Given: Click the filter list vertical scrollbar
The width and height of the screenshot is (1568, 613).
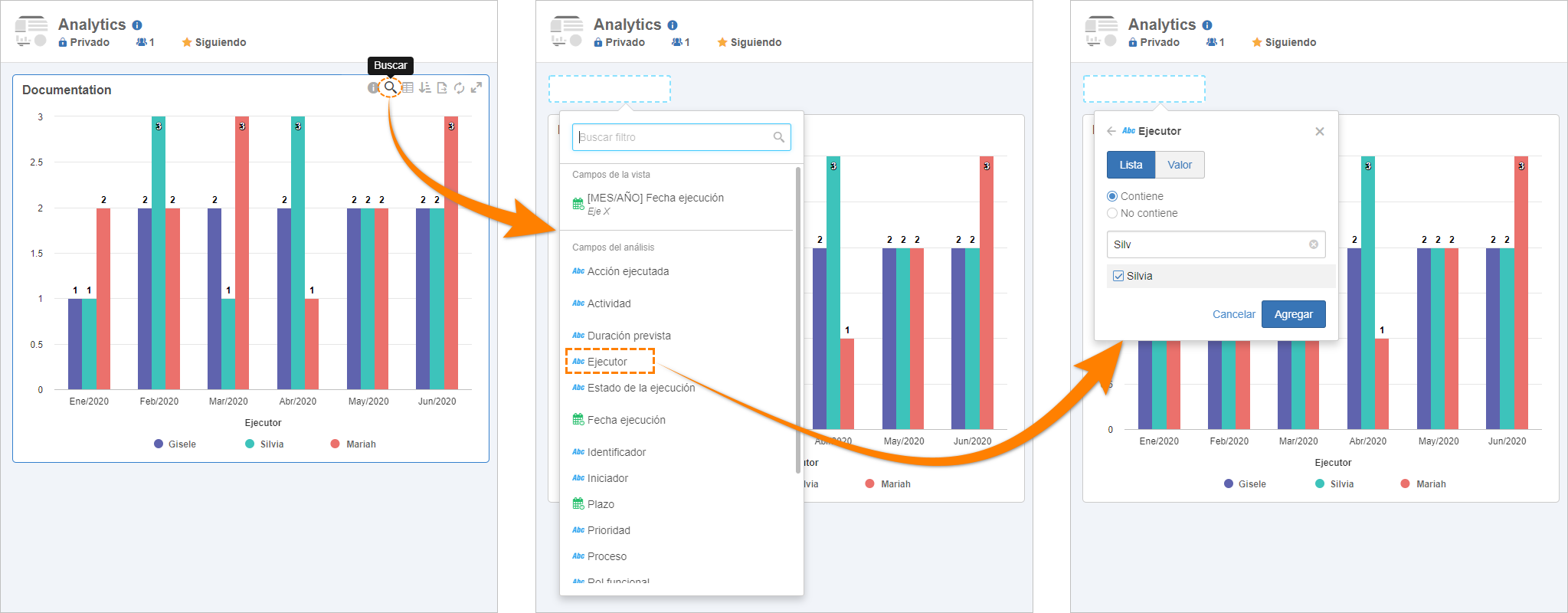Looking at the screenshot, I should click(x=798, y=320).
